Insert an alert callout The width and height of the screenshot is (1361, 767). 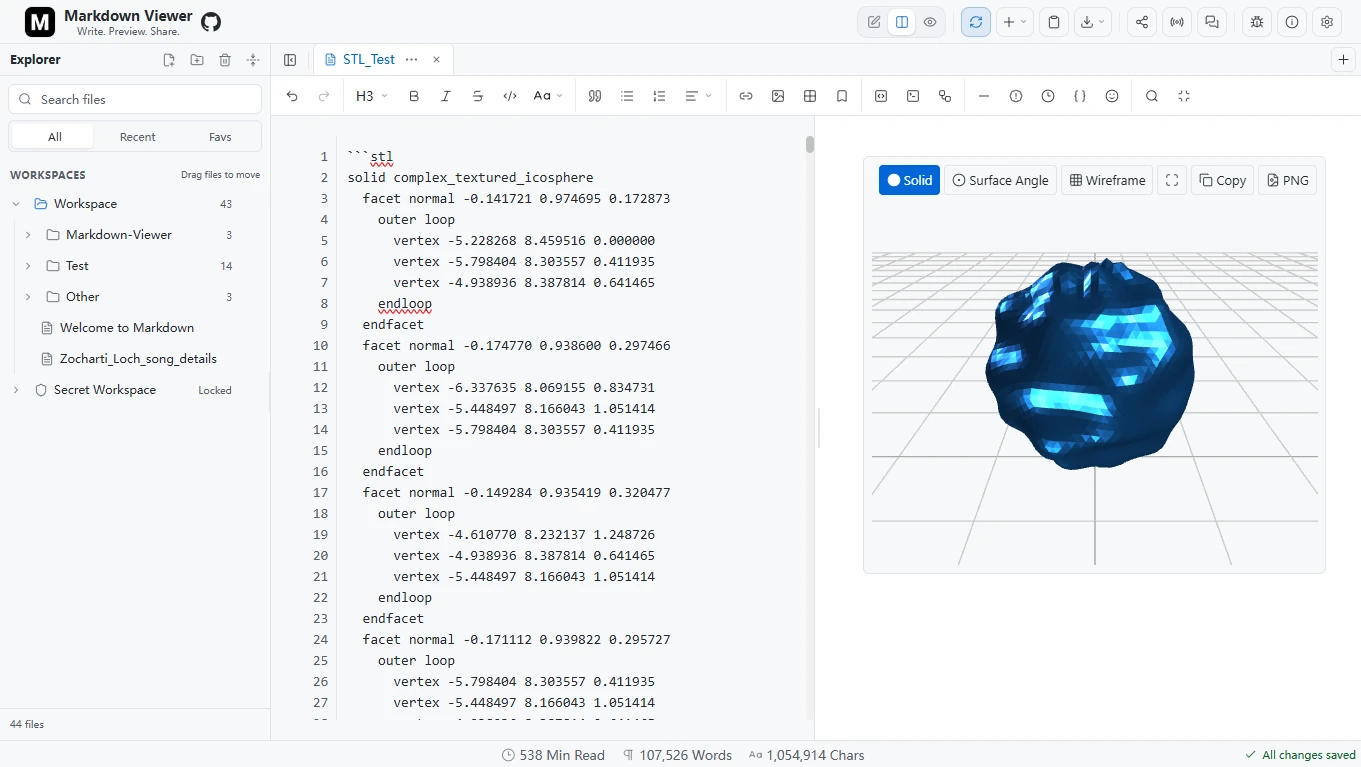(x=1016, y=96)
